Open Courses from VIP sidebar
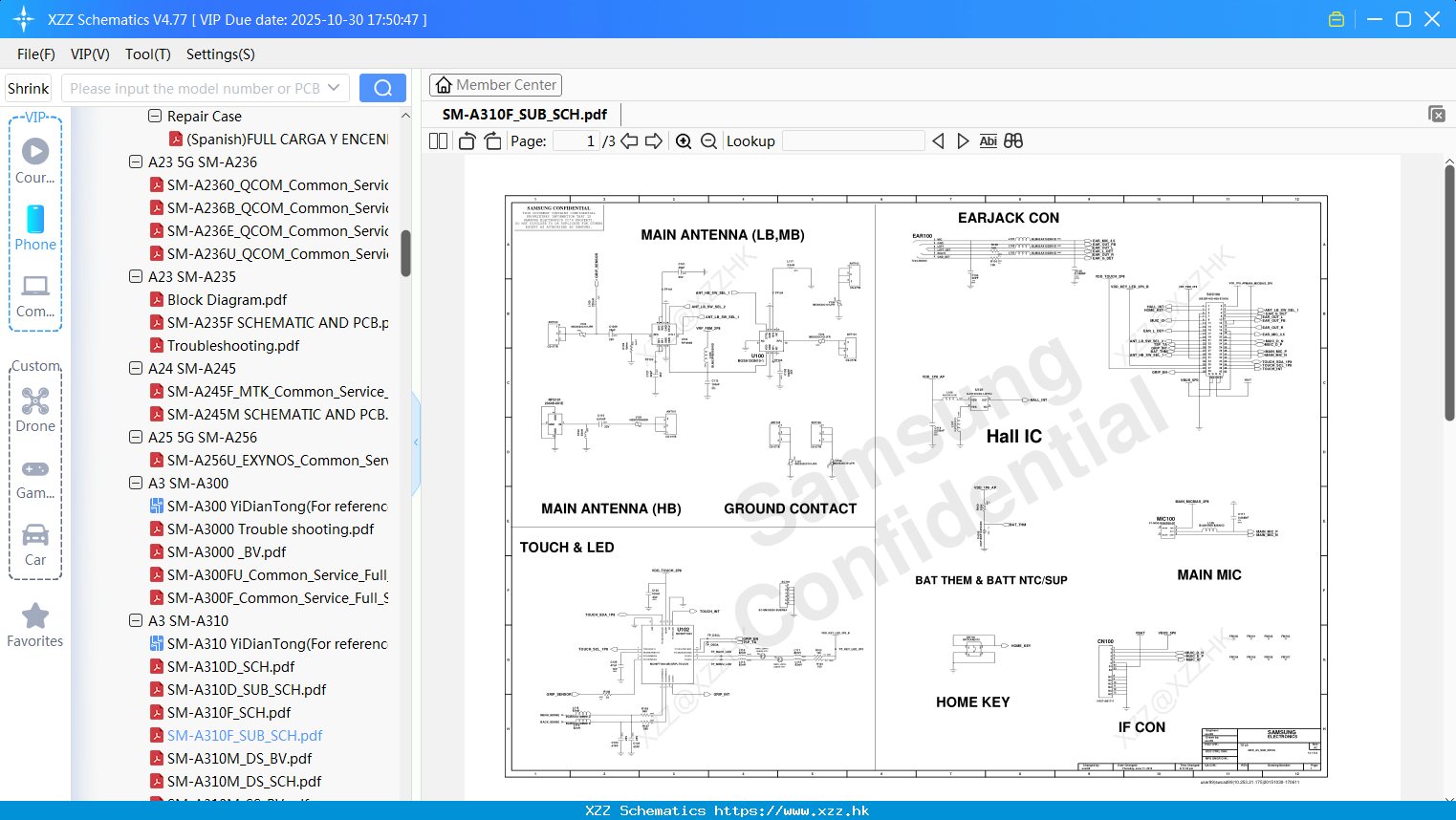 (35, 160)
